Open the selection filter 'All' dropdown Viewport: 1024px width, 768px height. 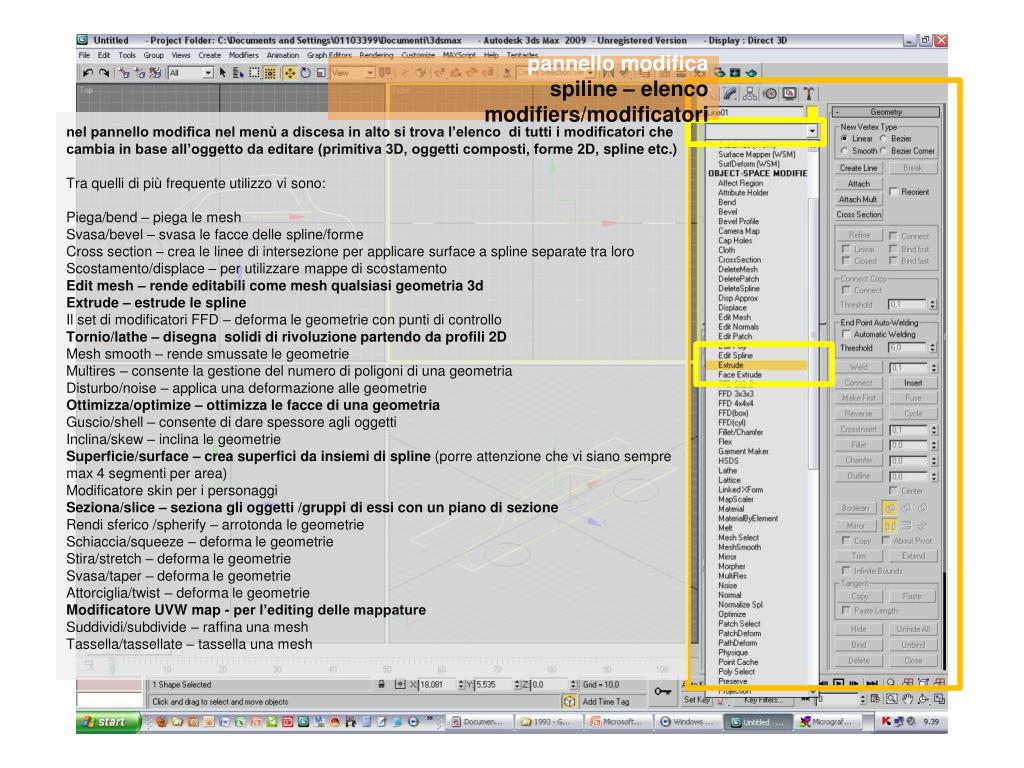(x=208, y=73)
